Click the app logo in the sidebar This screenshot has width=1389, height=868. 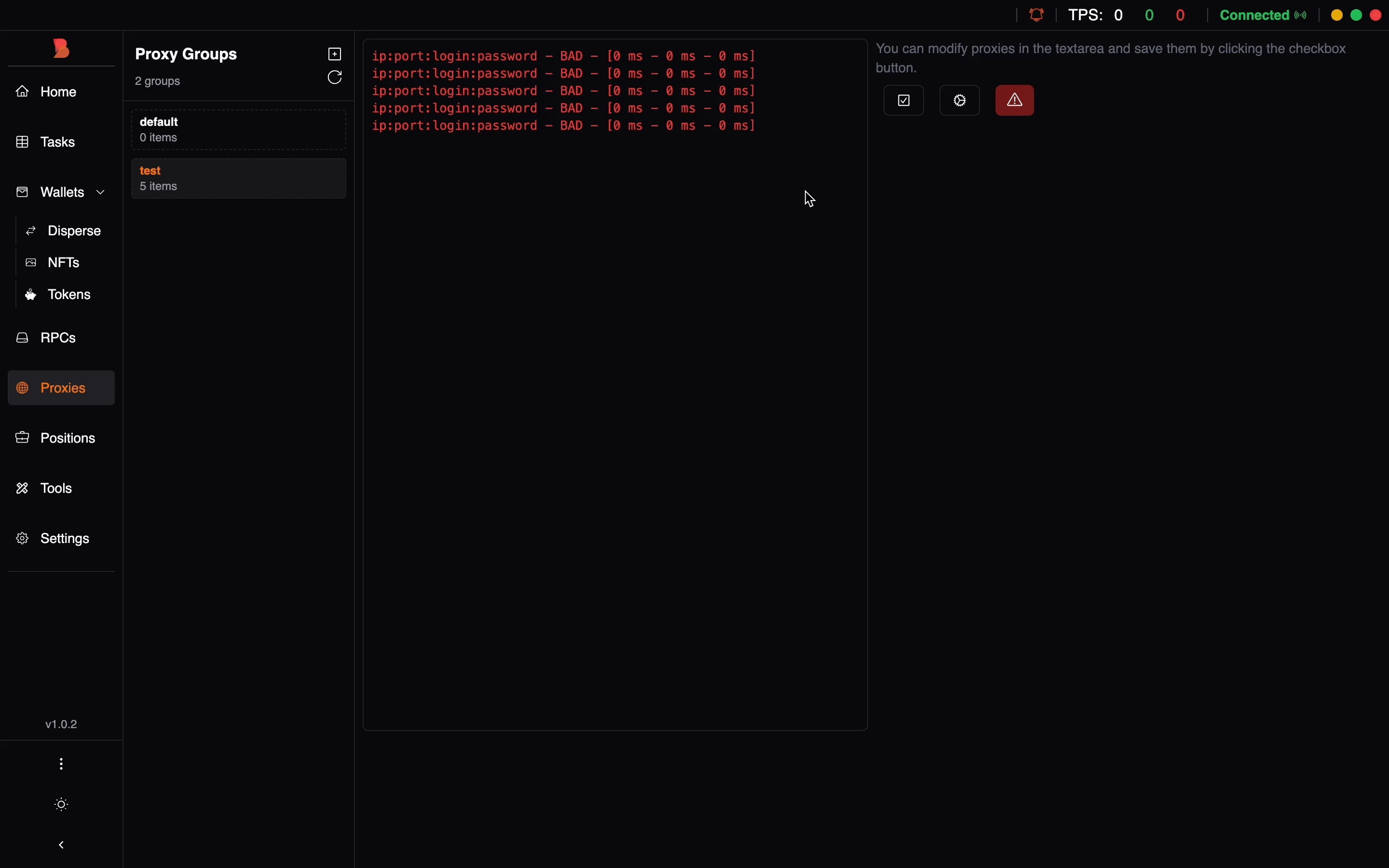[x=61, y=49]
